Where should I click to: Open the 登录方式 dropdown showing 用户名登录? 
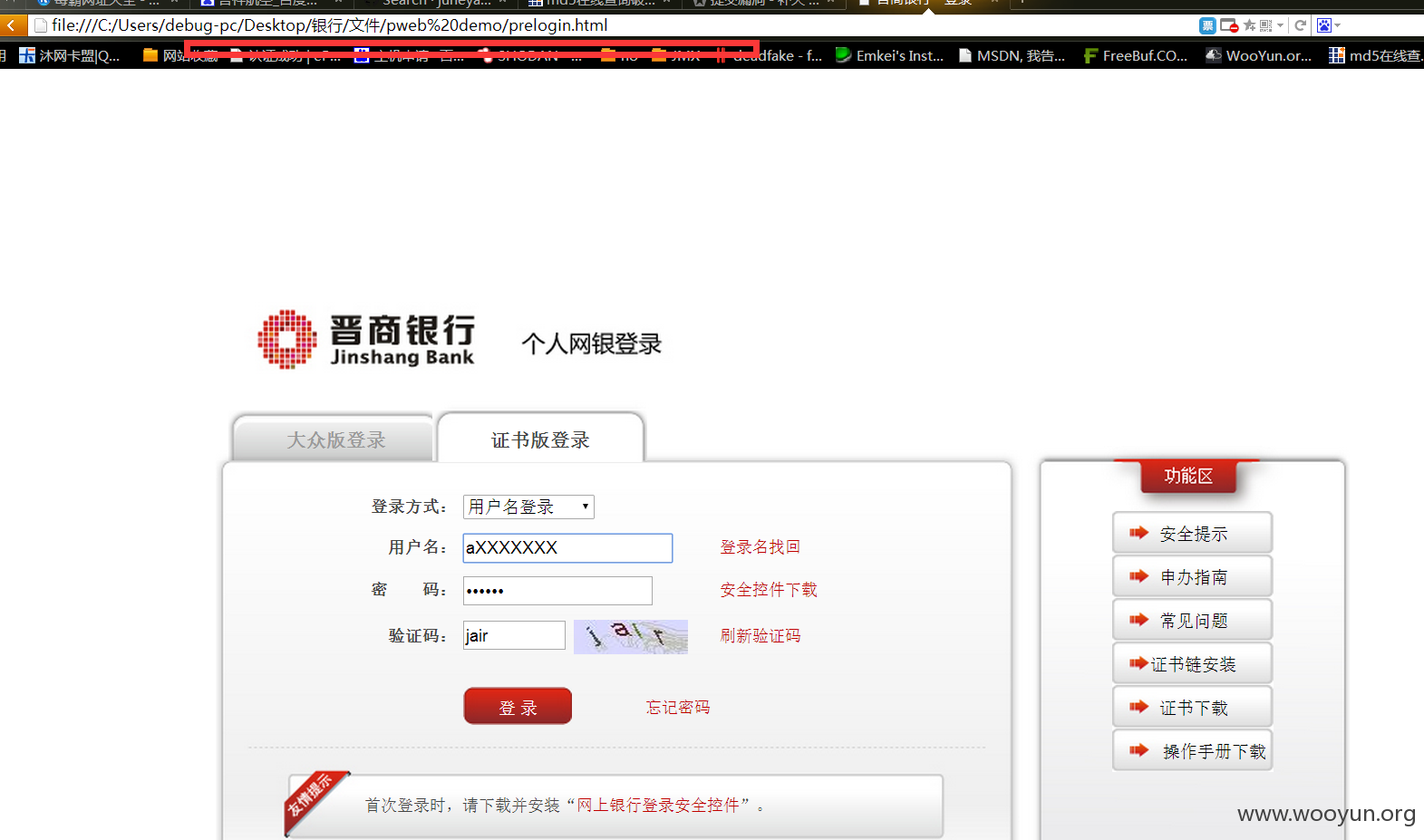click(x=528, y=507)
